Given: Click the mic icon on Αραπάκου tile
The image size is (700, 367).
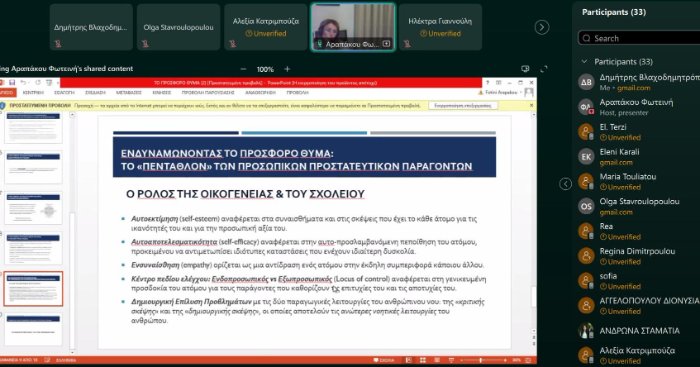Looking at the screenshot, I should coord(319,44).
